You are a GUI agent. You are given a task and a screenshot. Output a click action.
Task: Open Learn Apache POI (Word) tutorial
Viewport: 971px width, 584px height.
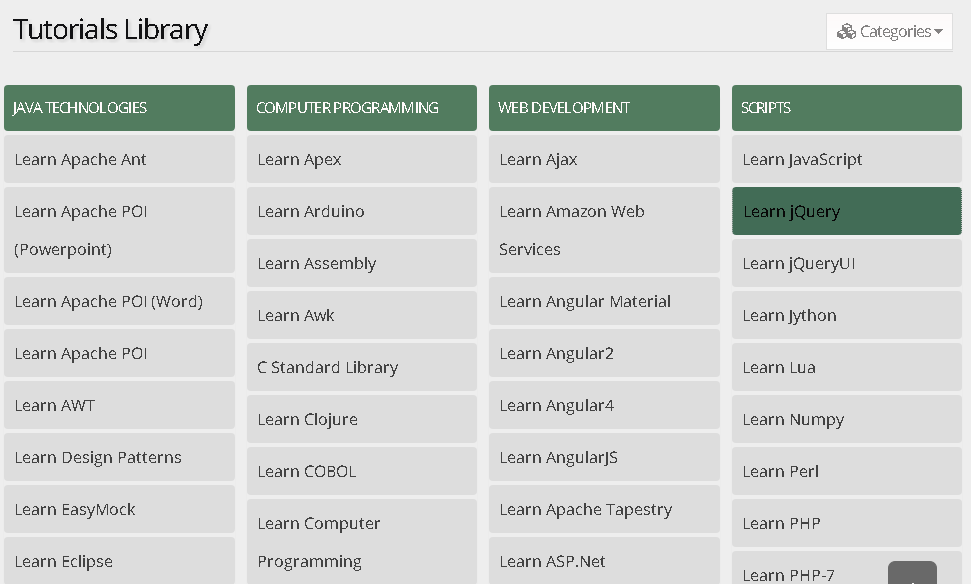120,301
